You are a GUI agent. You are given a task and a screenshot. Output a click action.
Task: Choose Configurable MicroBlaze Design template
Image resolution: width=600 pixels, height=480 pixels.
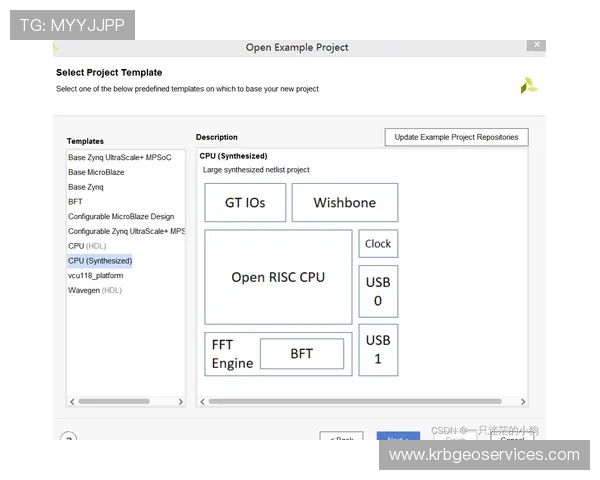120,216
